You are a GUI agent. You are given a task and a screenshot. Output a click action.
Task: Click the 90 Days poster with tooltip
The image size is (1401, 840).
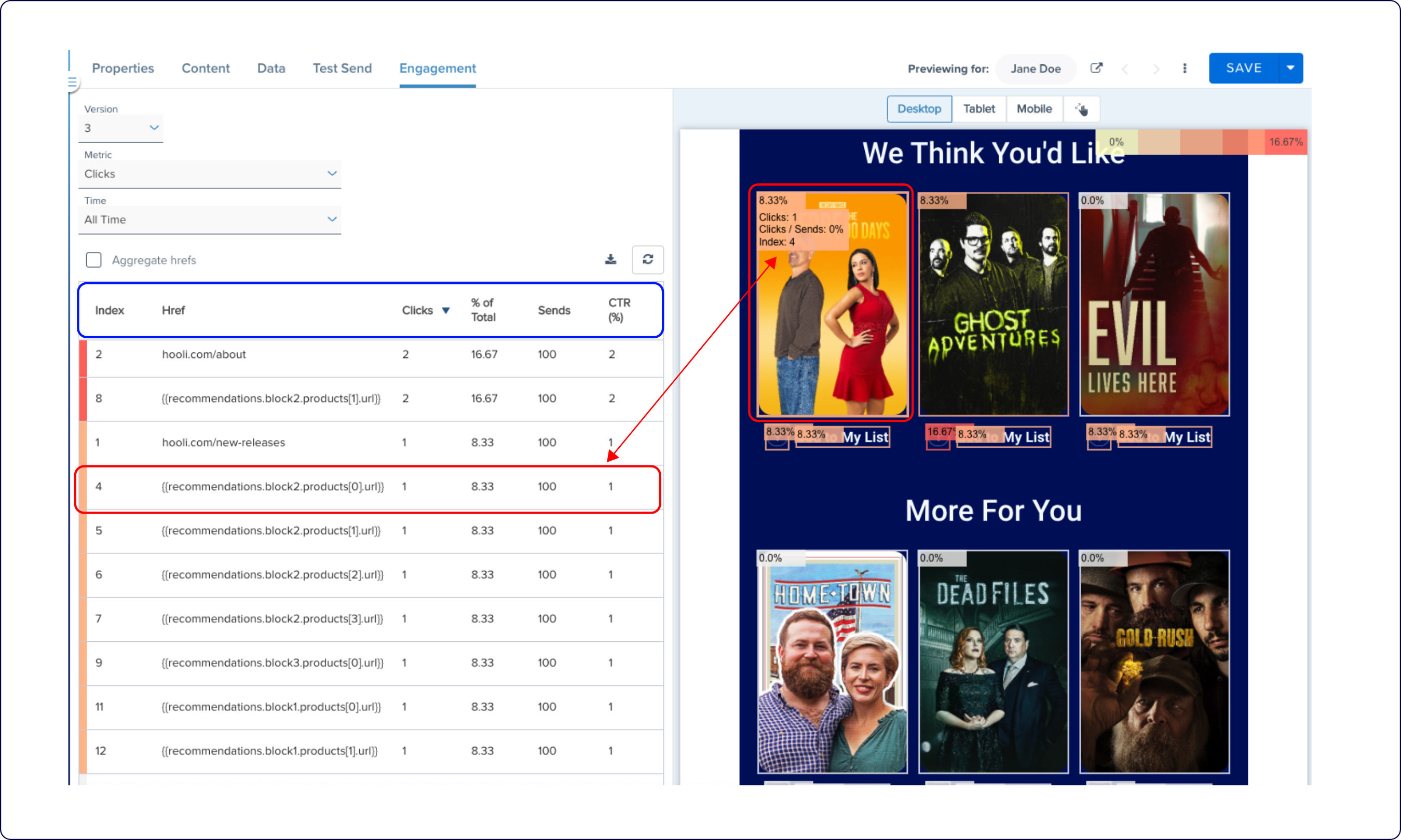pos(833,305)
